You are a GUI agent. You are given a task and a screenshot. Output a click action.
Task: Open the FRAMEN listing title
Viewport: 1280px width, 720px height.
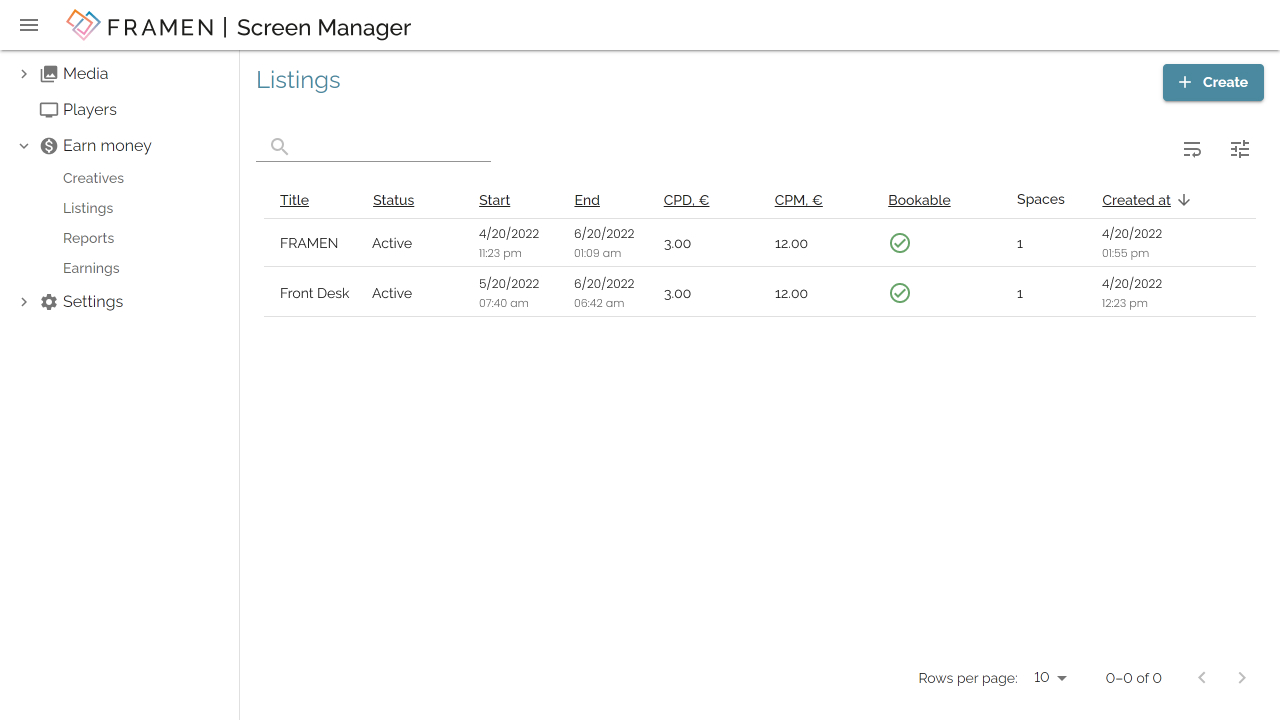pyautogui.click(x=309, y=243)
